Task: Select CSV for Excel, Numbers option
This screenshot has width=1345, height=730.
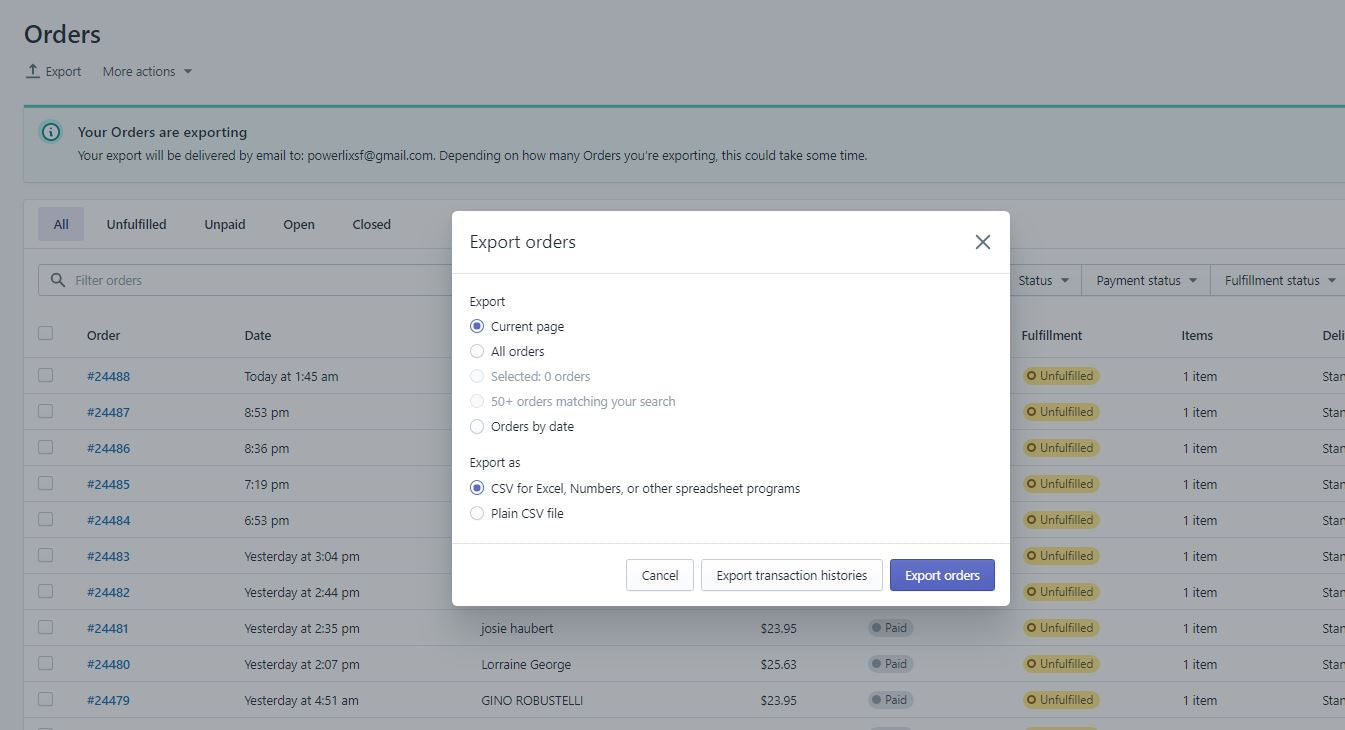Action: [477, 488]
